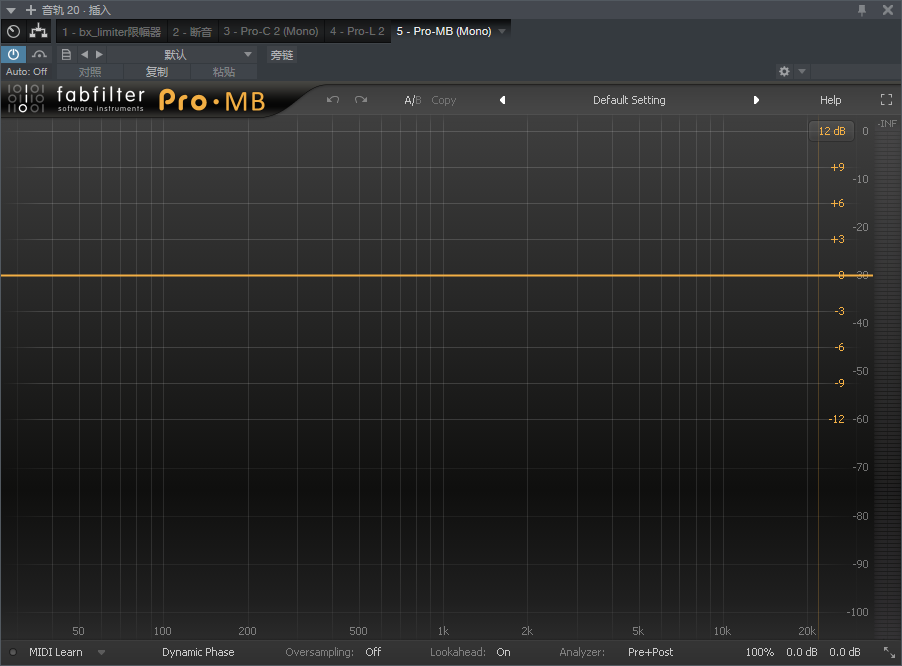Go to next preset arrow in host bar
The height and width of the screenshot is (666, 902).
click(100, 55)
